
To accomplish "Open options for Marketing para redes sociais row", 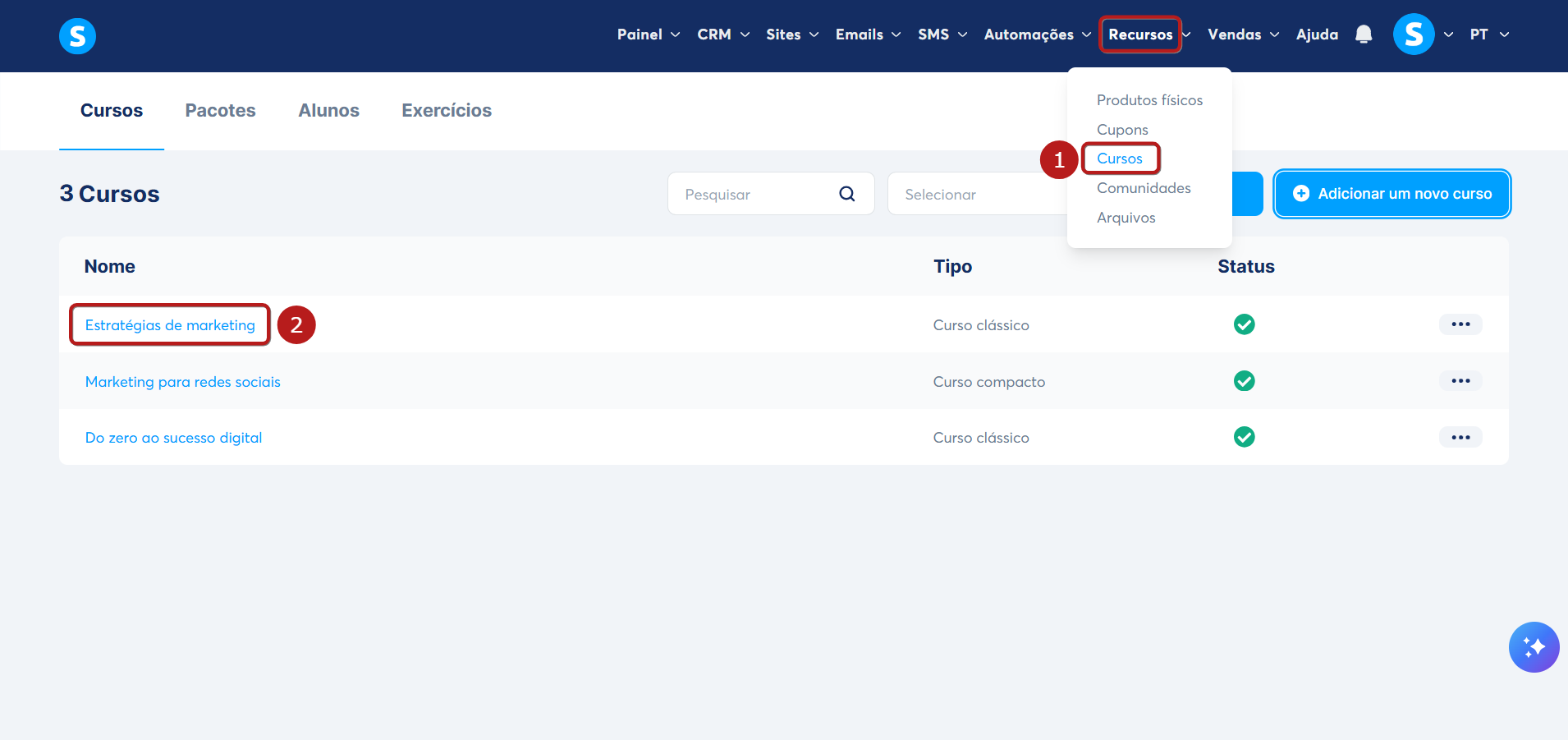I will click(1460, 381).
